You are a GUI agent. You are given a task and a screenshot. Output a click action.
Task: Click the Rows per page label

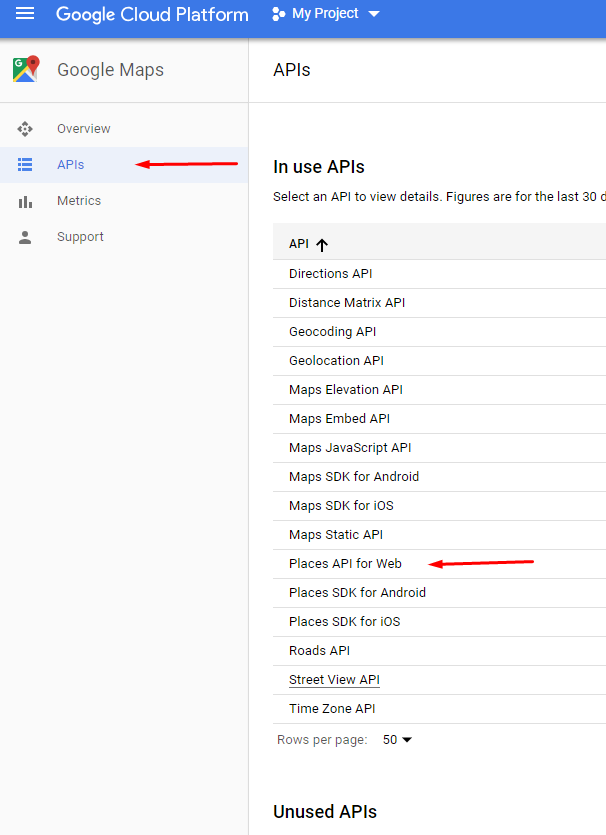(322, 740)
